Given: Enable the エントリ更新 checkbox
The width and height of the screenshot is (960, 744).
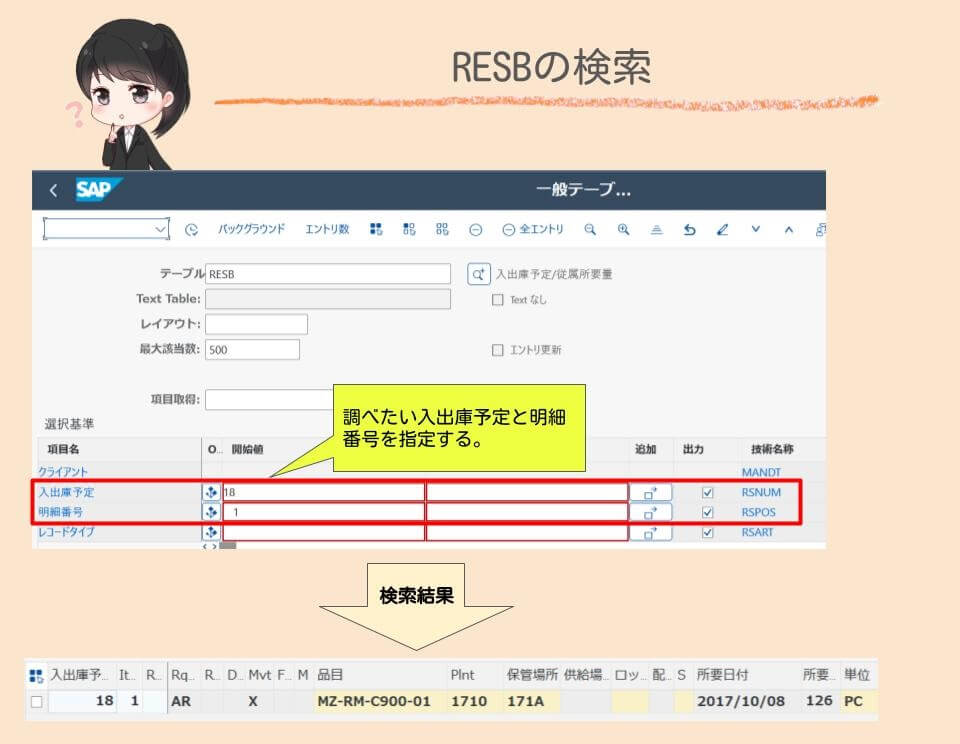Looking at the screenshot, I should pyautogui.click(x=497, y=348).
